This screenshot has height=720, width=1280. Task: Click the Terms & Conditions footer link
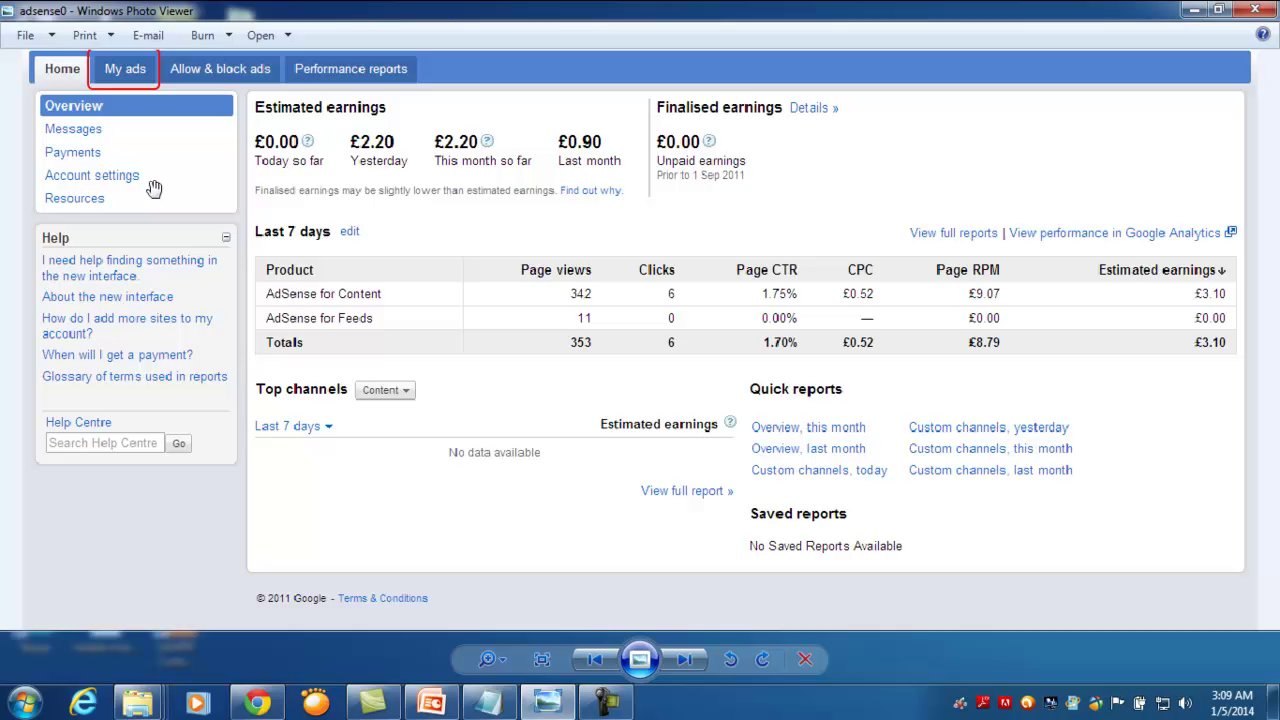click(x=383, y=598)
